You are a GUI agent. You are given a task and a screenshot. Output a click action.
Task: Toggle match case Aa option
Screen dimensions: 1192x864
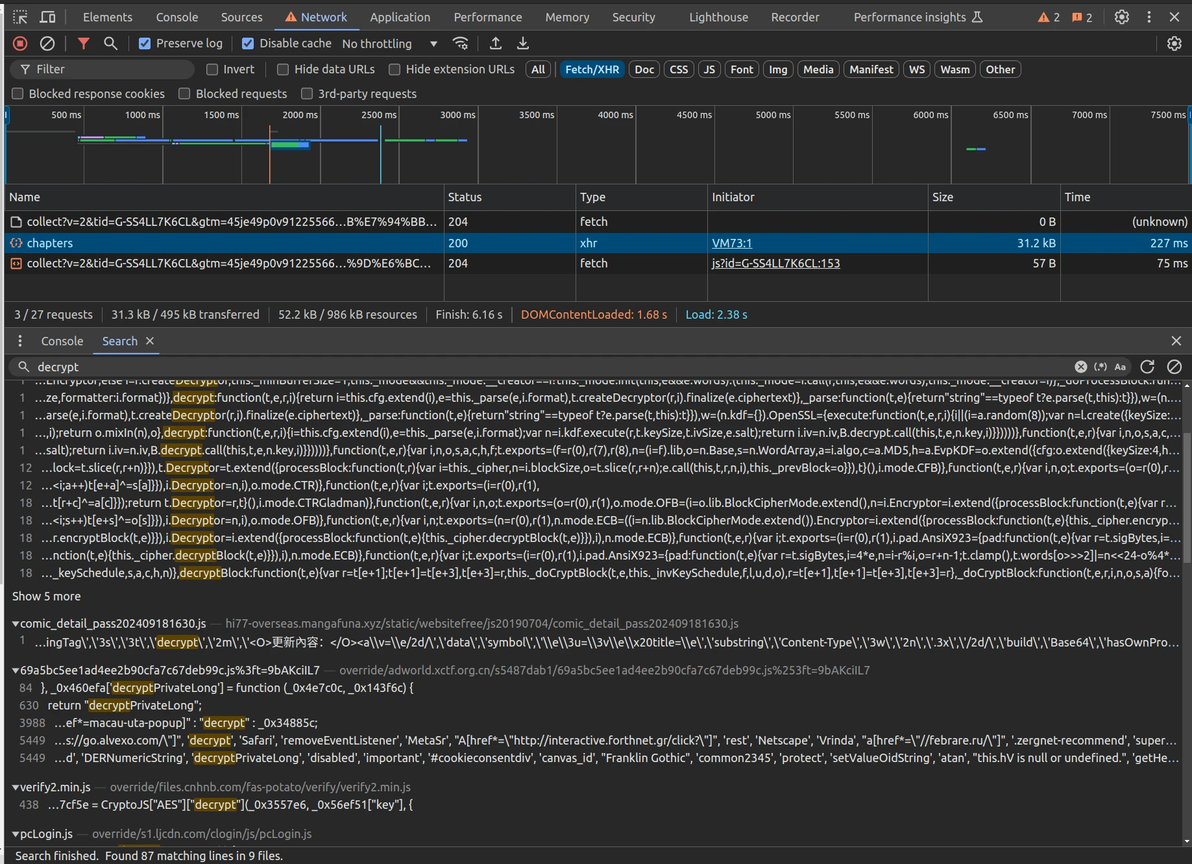[1120, 366]
